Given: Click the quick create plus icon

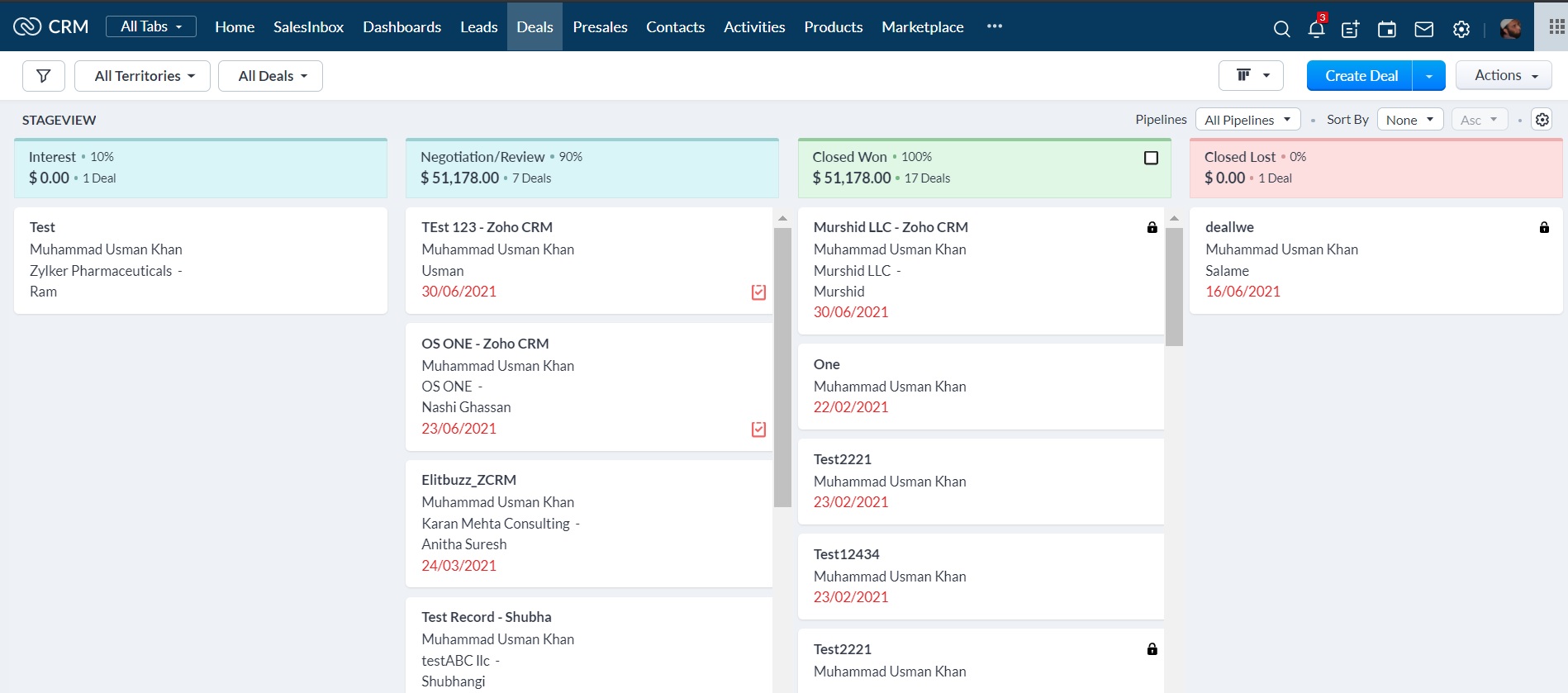Looking at the screenshot, I should (x=1351, y=29).
